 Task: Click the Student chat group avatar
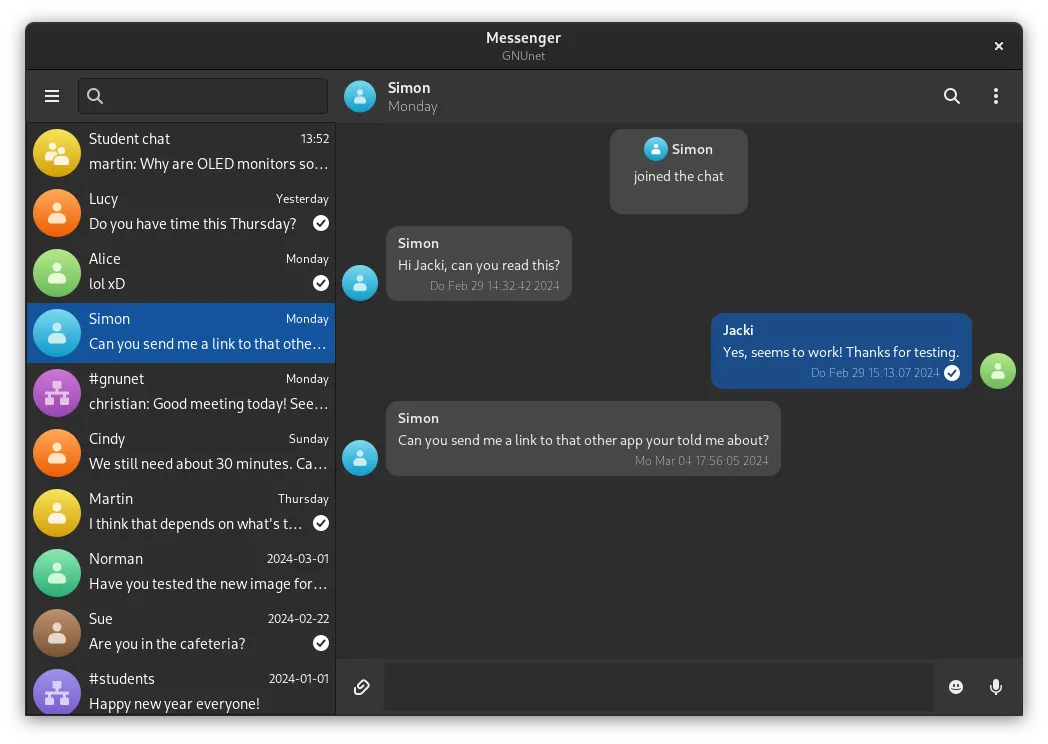tap(57, 153)
